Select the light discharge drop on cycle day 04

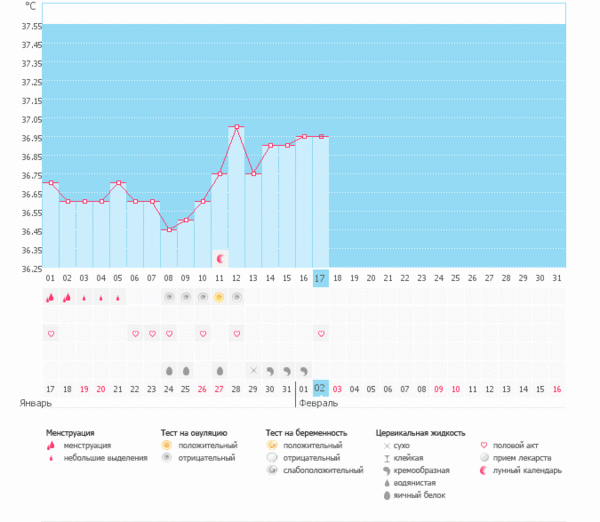click(x=101, y=298)
